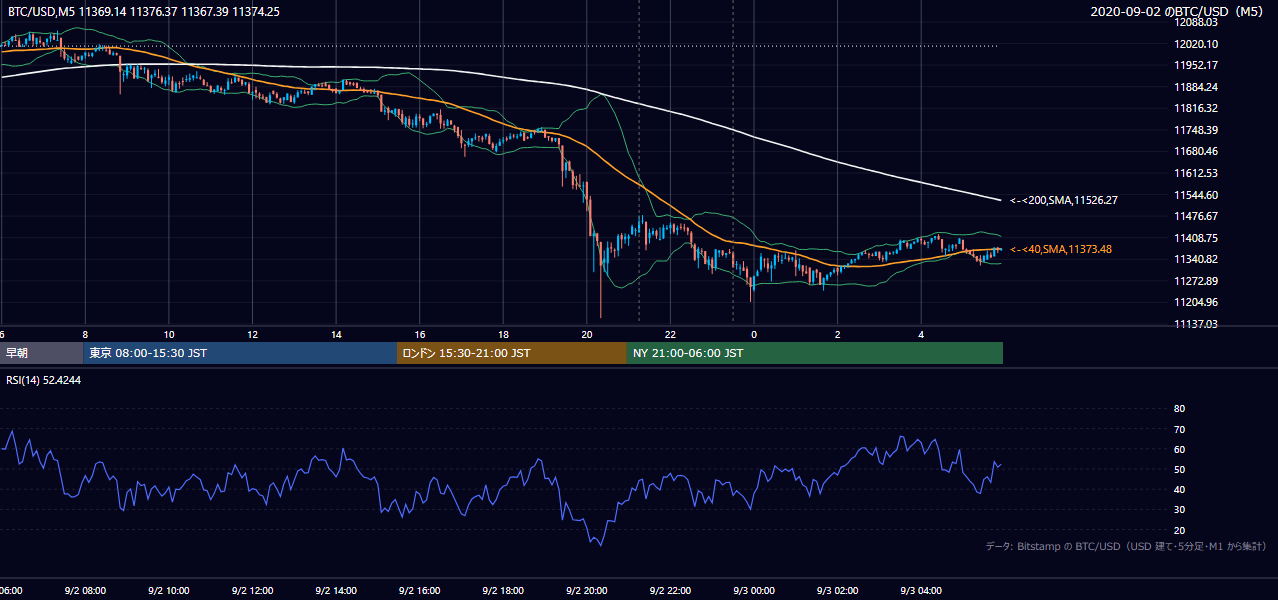Click the 40 SMA 11373.48 label
This screenshot has width=1278, height=600.
1061,249
